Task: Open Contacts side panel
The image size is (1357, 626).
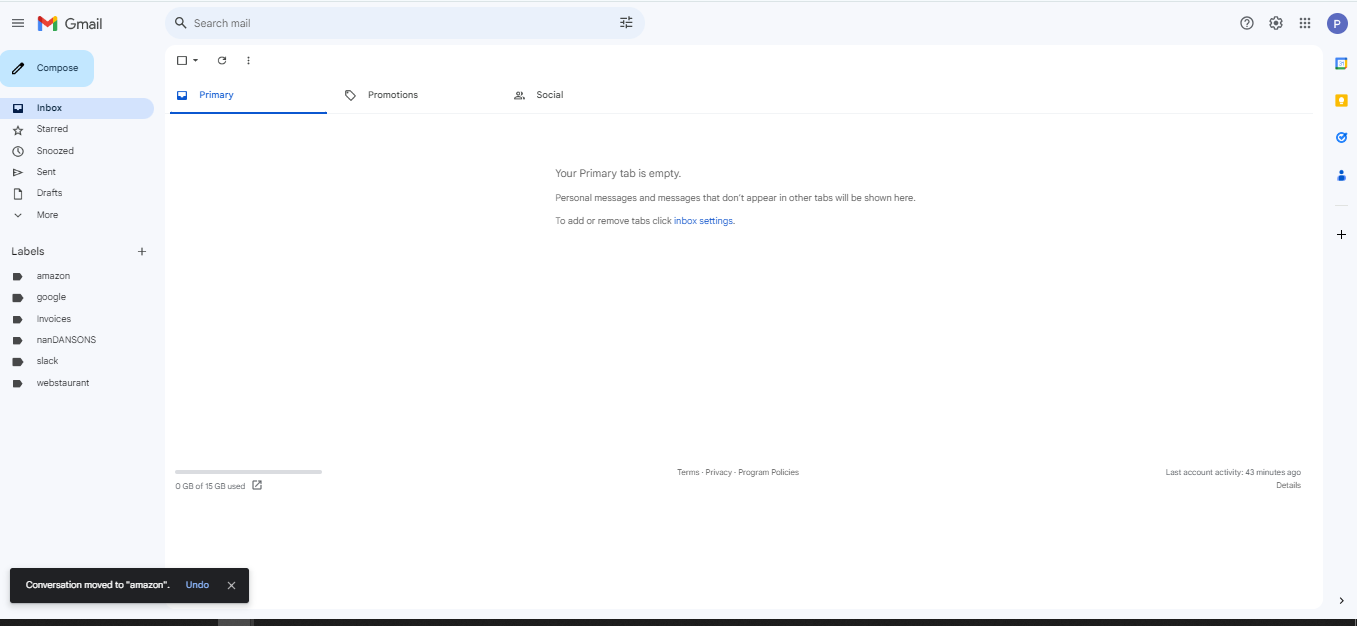Action: pyautogui.click(x=1341, y=175)
